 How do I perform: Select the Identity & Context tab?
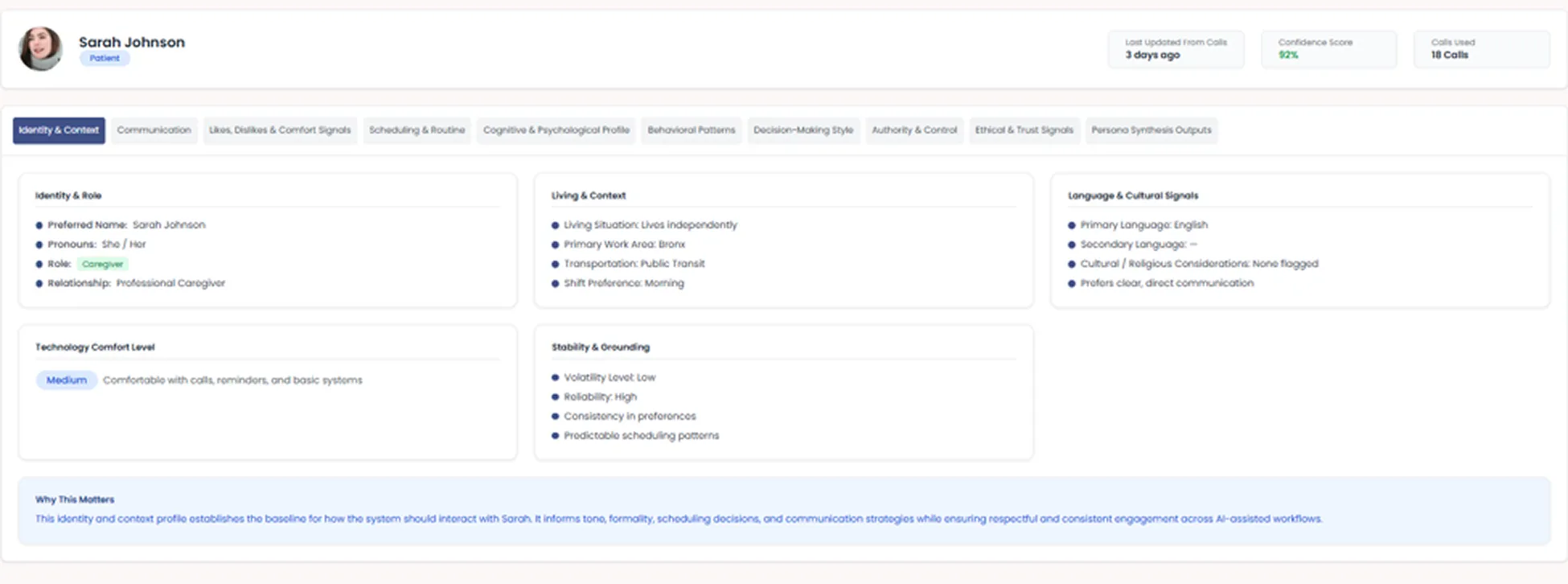(x=59, y=130)
